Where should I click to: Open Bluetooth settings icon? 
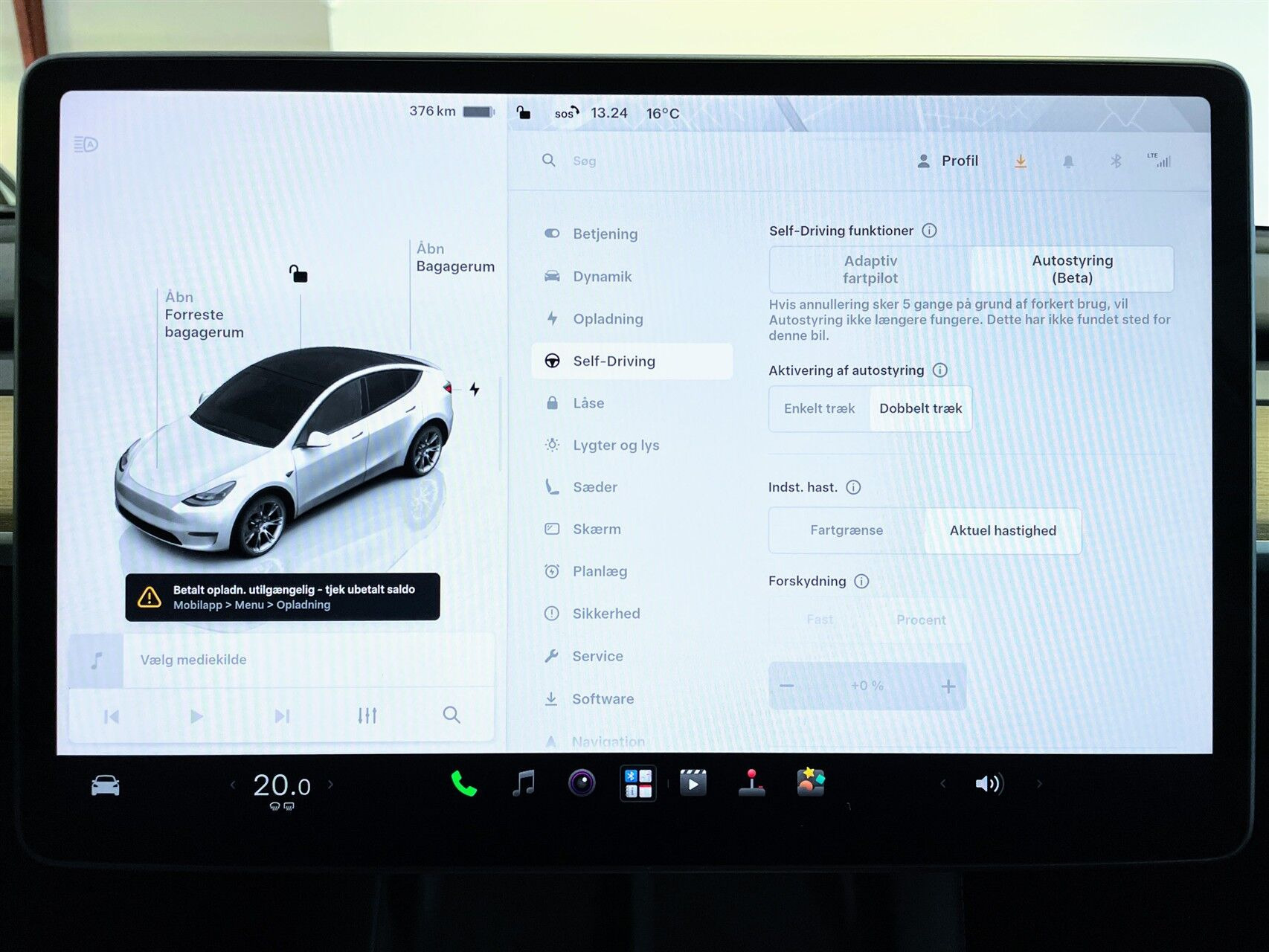[x=1115, y=161]
